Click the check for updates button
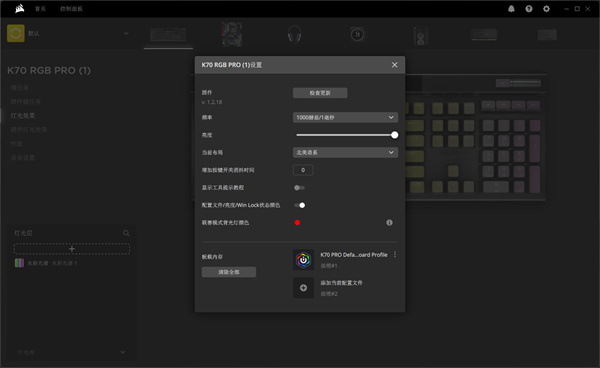The width and height of the screenshot is (600, 368). coord(320,93)
